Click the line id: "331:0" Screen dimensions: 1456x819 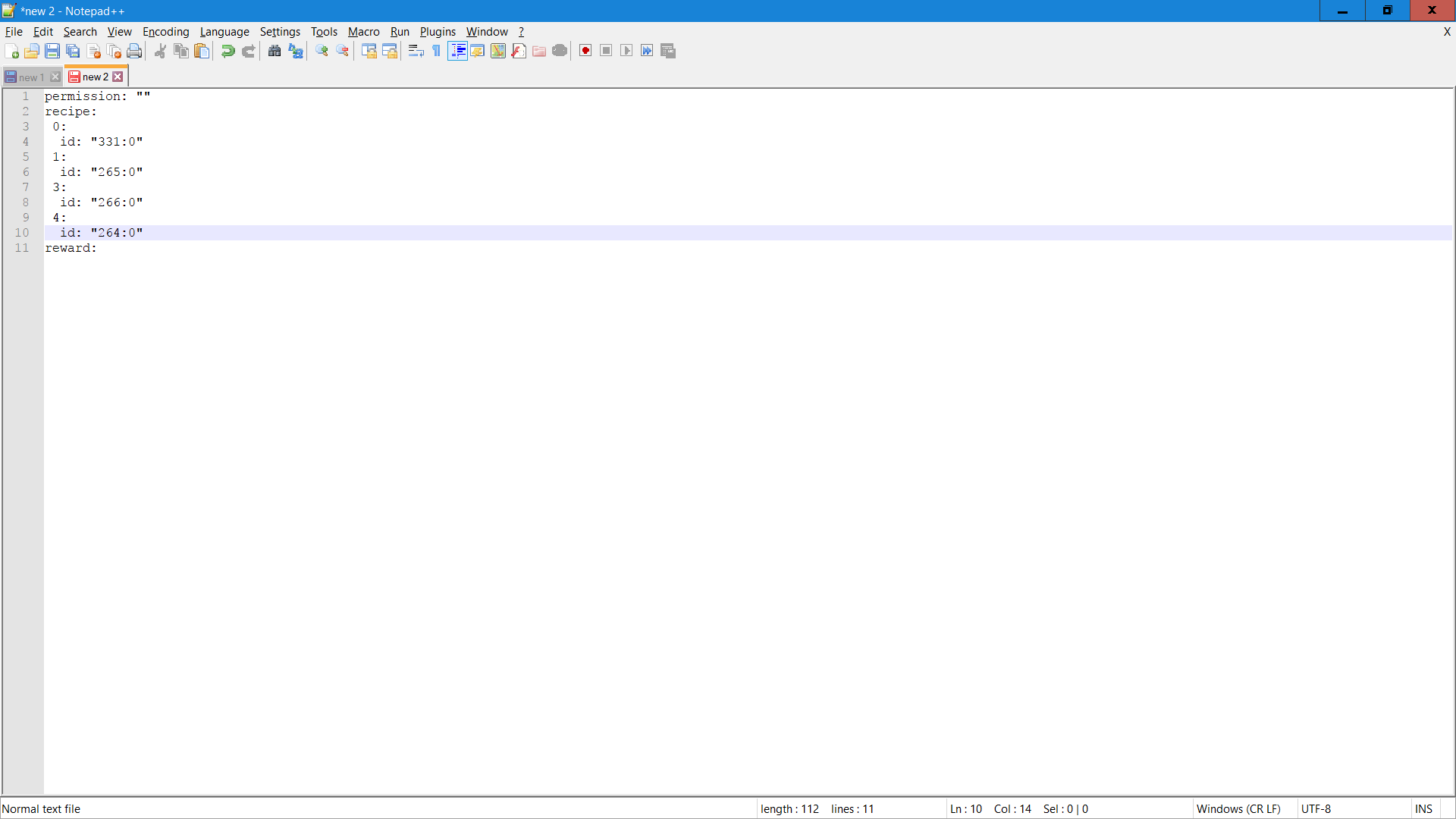click(x=102, y=142)
